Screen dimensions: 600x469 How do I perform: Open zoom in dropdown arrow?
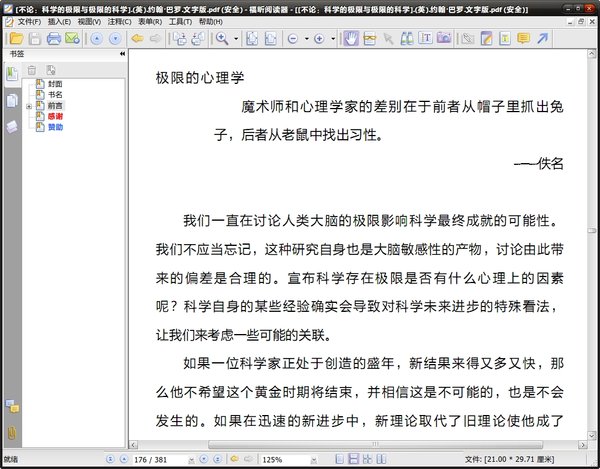tap(333, 39)
